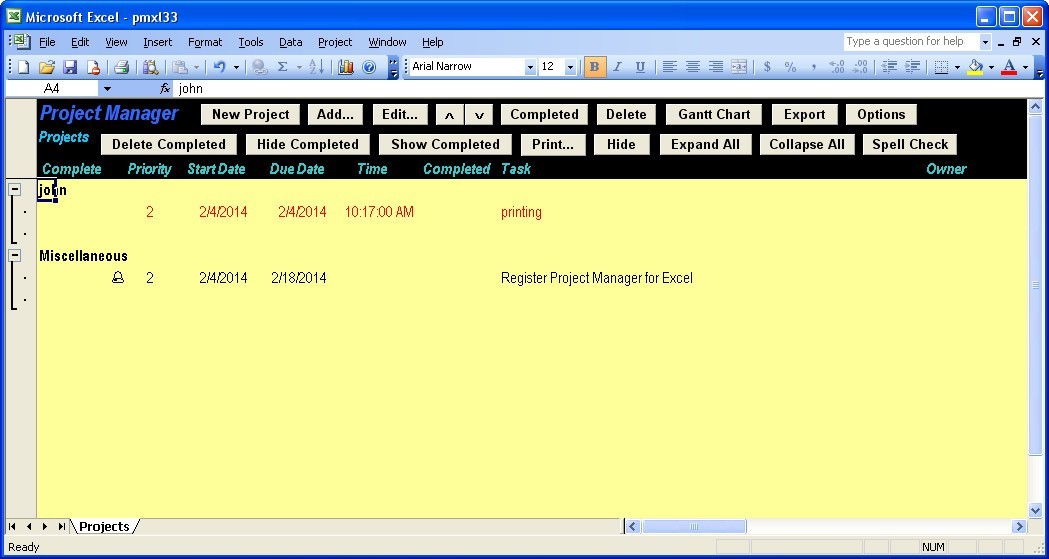Screen dimensions: 1049x559
Task: Click the AutoSum sigma icon
Action: pos(282,67)
